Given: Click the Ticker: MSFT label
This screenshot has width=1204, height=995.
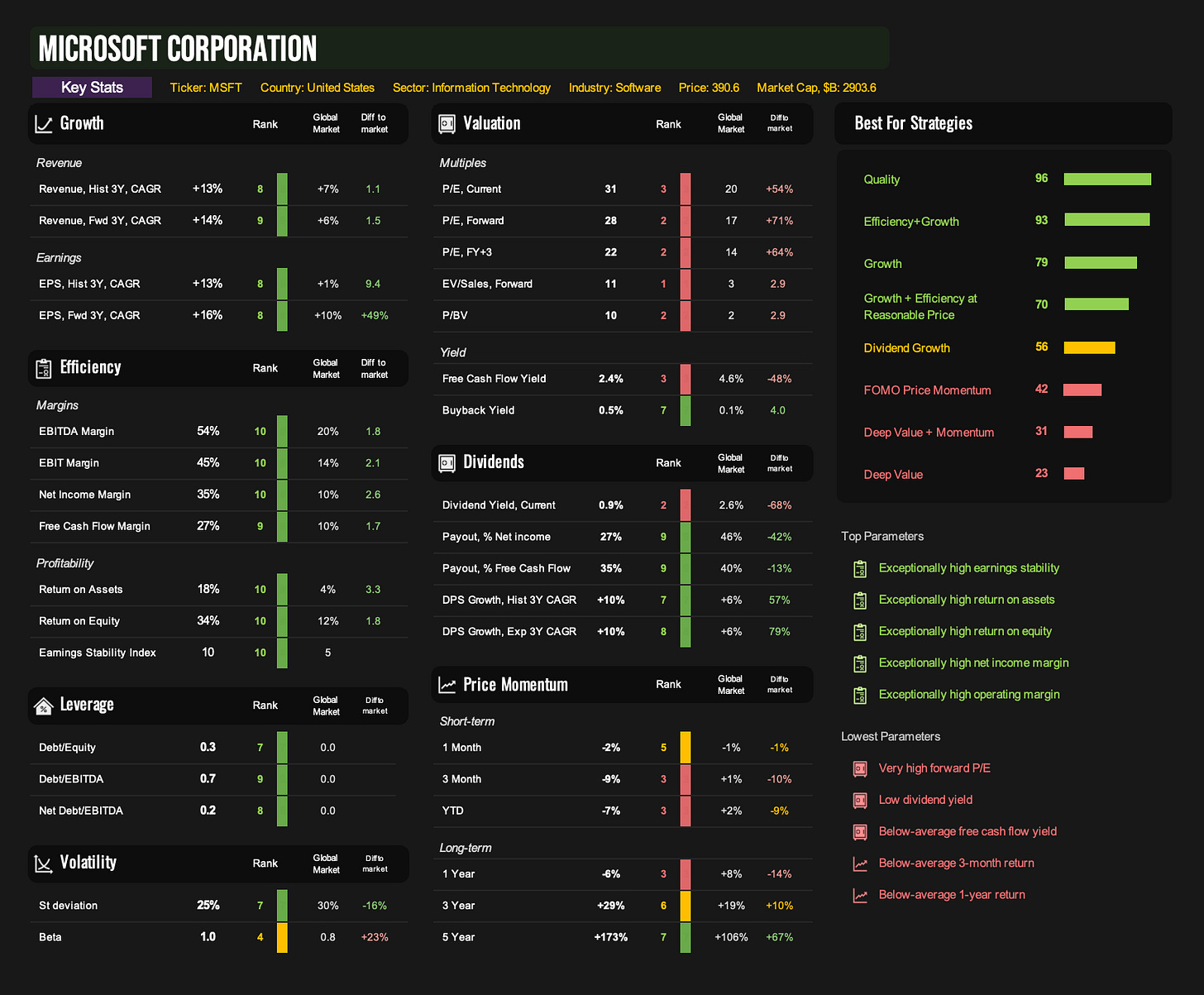Looking at the screenshot, I should point(206,88).
